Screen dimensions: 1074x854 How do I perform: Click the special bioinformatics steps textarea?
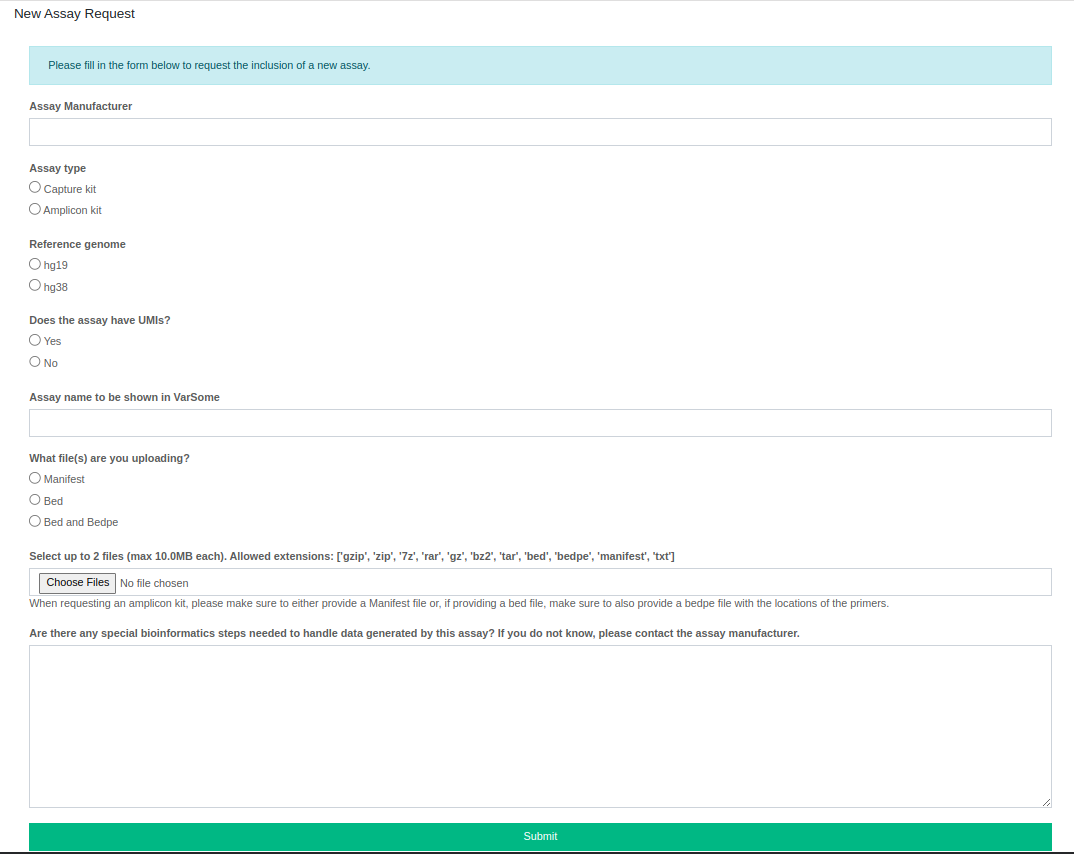[540, 727]
